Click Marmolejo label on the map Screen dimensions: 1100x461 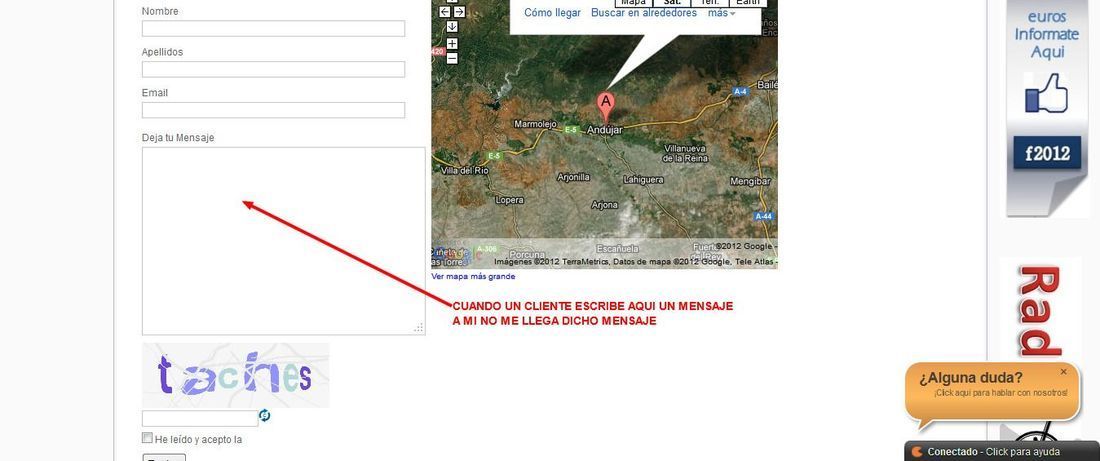535,124
